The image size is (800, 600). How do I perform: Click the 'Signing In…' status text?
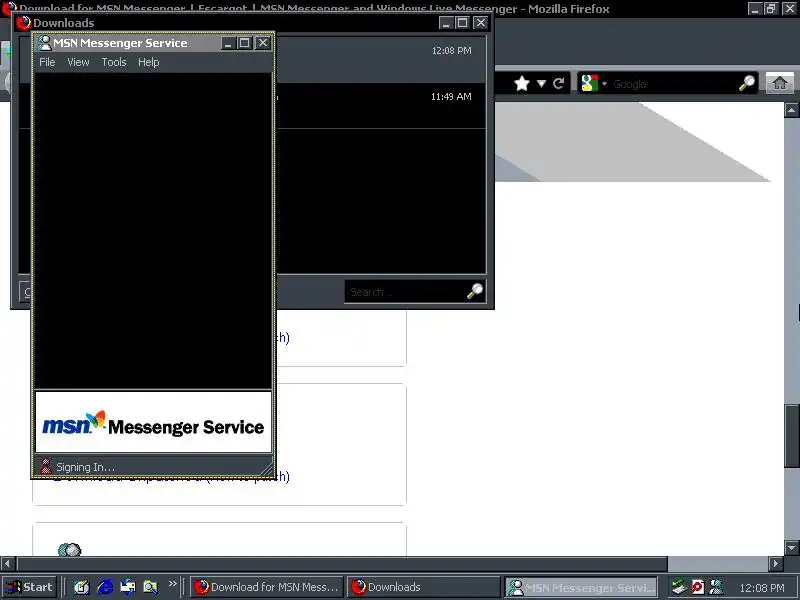[x=85, y=467]
